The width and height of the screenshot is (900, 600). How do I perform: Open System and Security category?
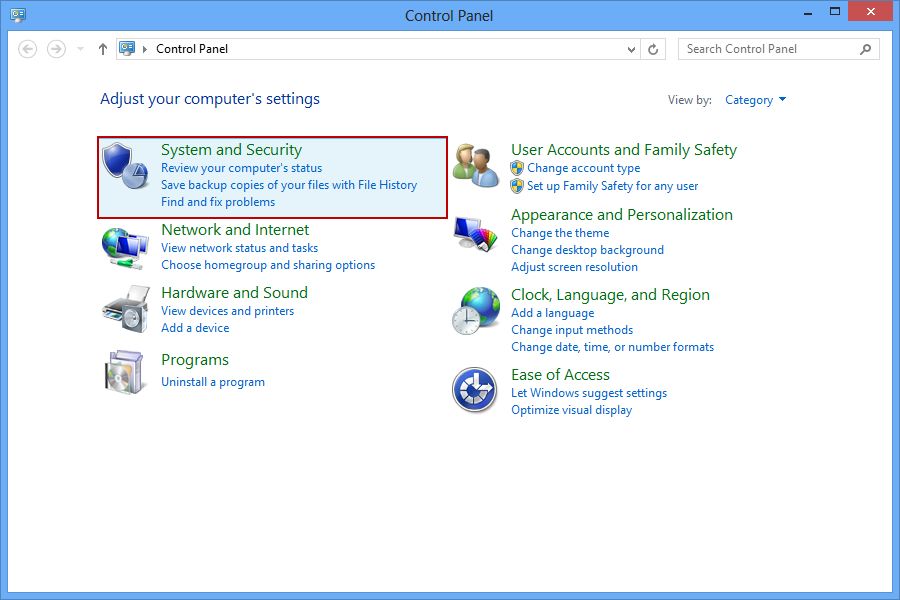pos(231,150)
